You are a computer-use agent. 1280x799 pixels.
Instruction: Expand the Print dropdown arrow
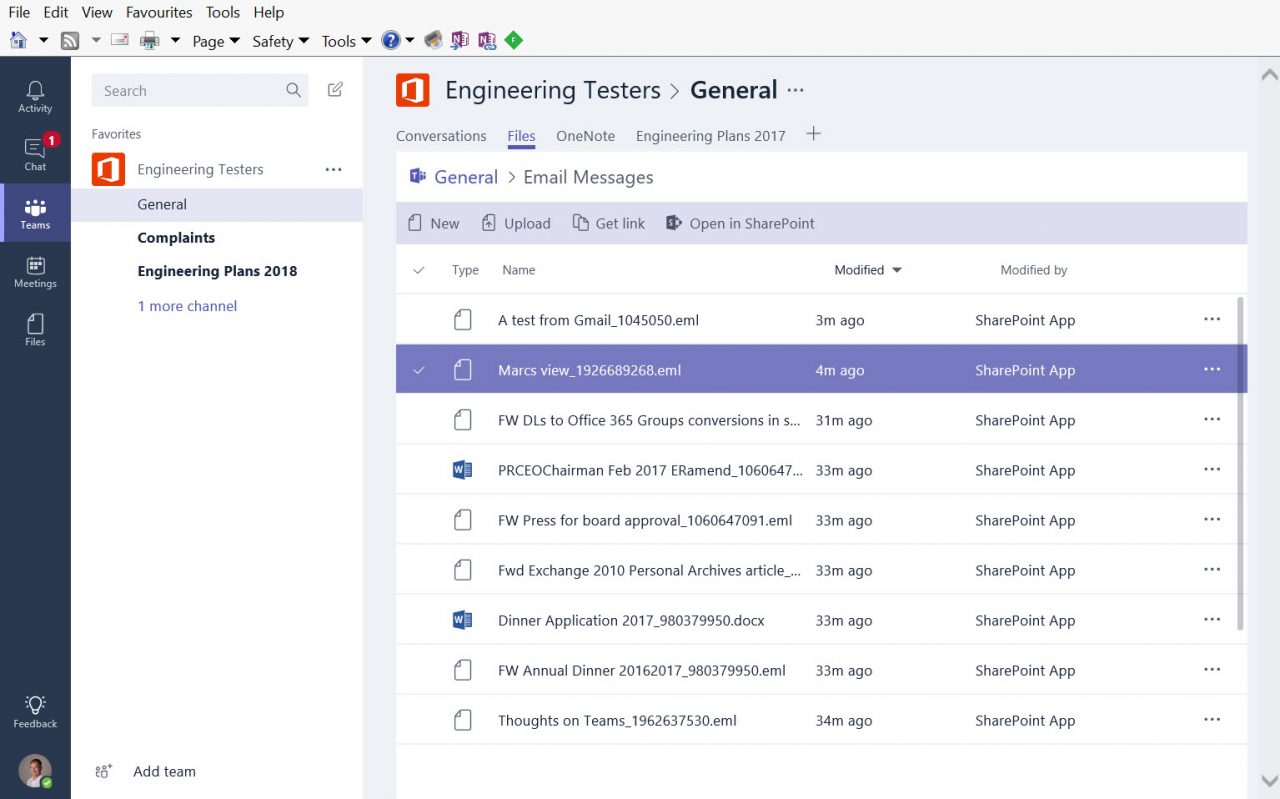click(175, 41)
